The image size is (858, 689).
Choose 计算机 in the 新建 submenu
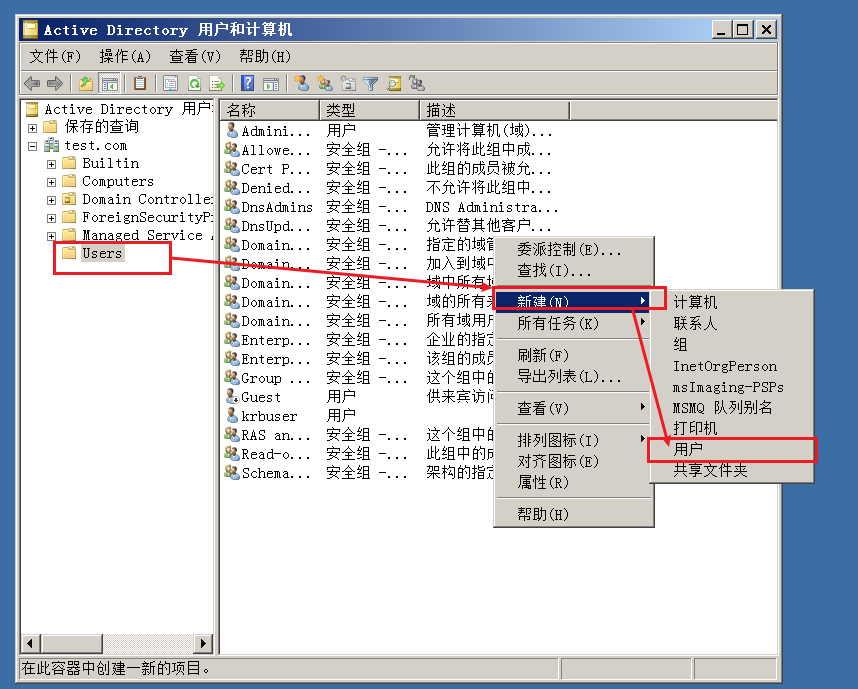(732, 302)
